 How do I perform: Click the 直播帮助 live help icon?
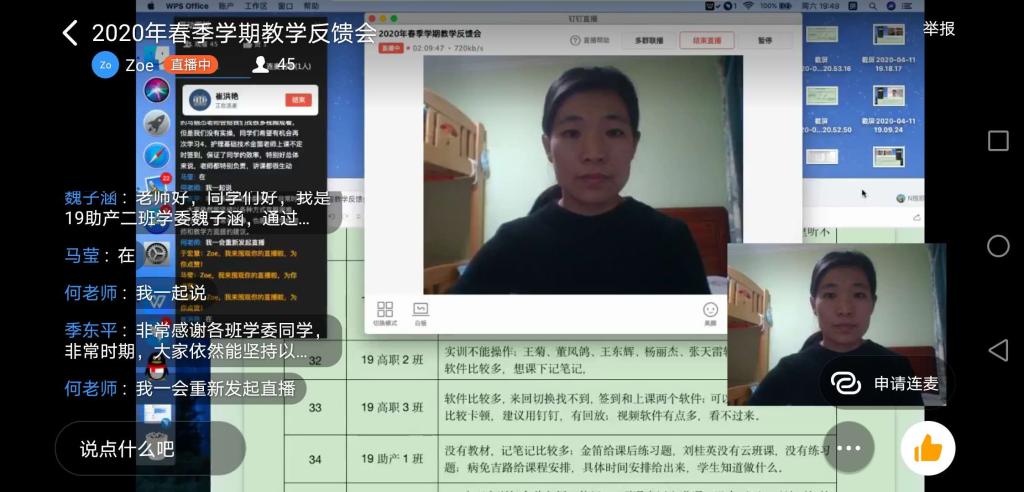pyautogui.click(x=589, y=41)
